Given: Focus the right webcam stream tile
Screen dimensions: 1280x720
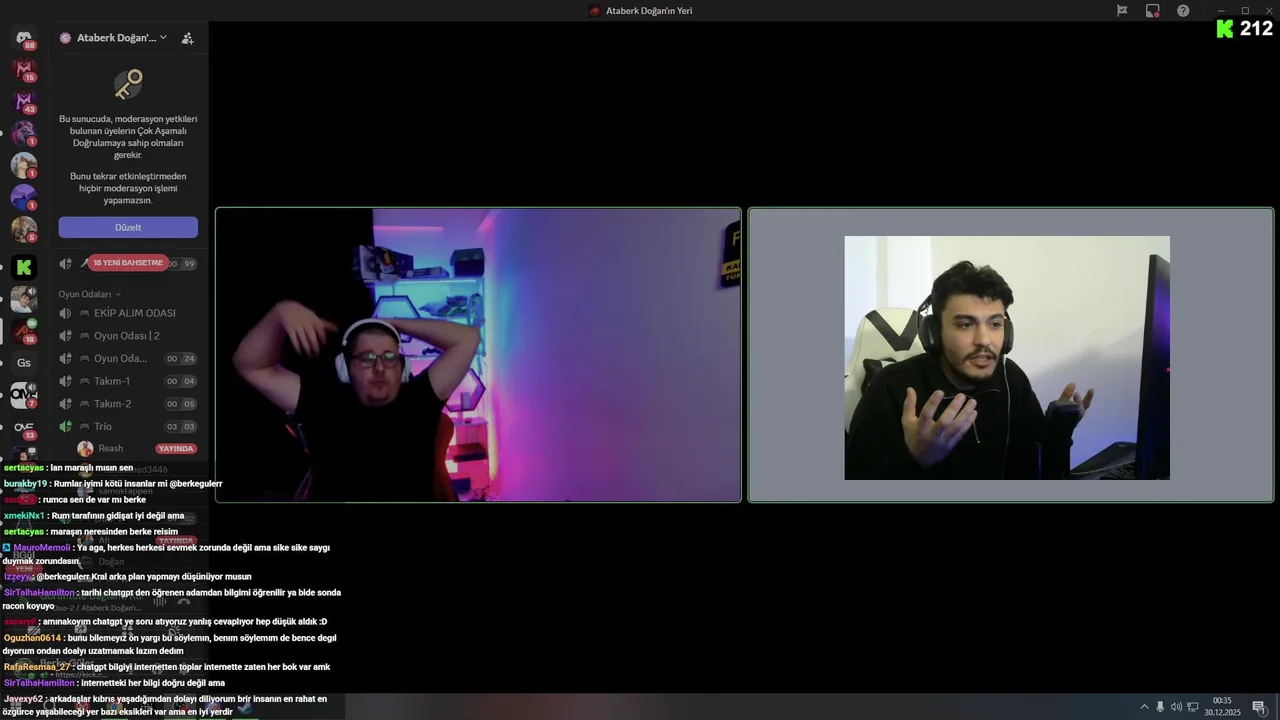Looking at the screenshot, I should click(x=1011, y=355).
